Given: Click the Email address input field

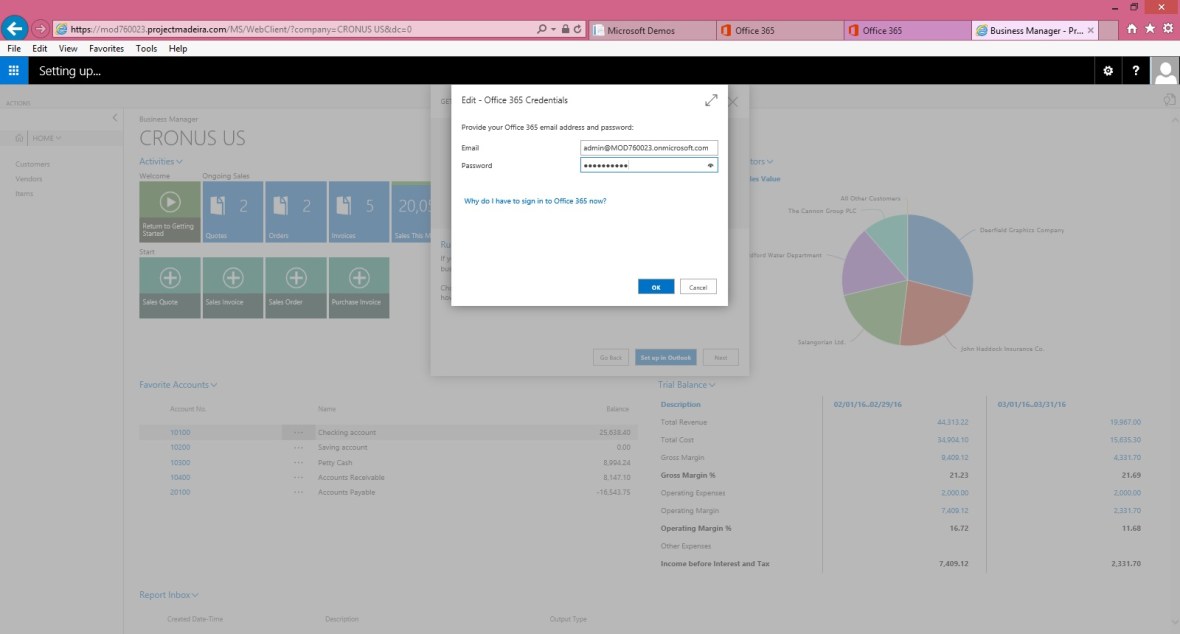Looking at the screenshot, I should 648,148.
